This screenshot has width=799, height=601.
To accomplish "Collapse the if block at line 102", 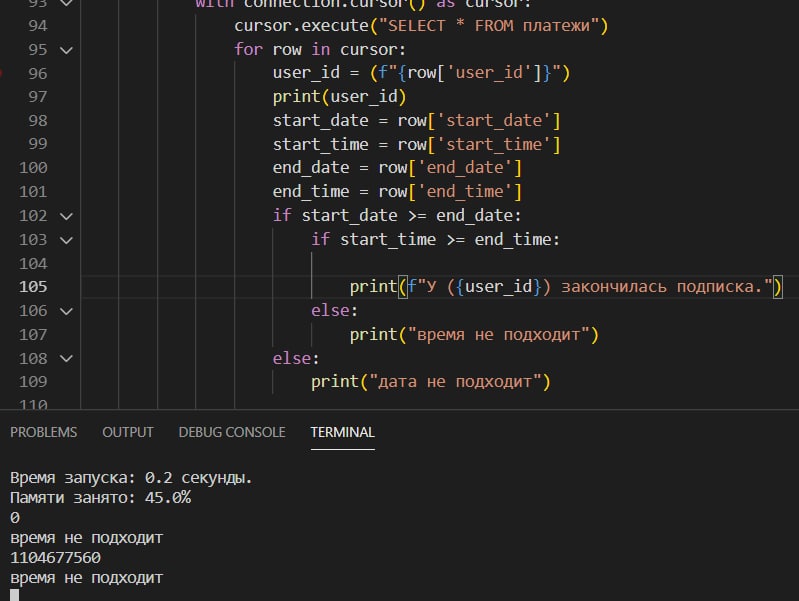I will pyautogui.click(x=66, y=216).
